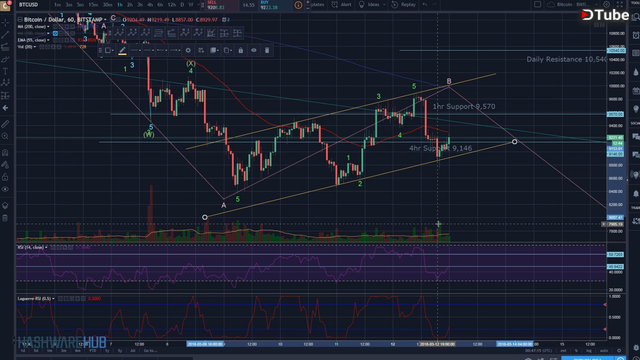Open the prediction and measurement tools
The height and width of the screenshot is (360, 640).
pos(5,96)
